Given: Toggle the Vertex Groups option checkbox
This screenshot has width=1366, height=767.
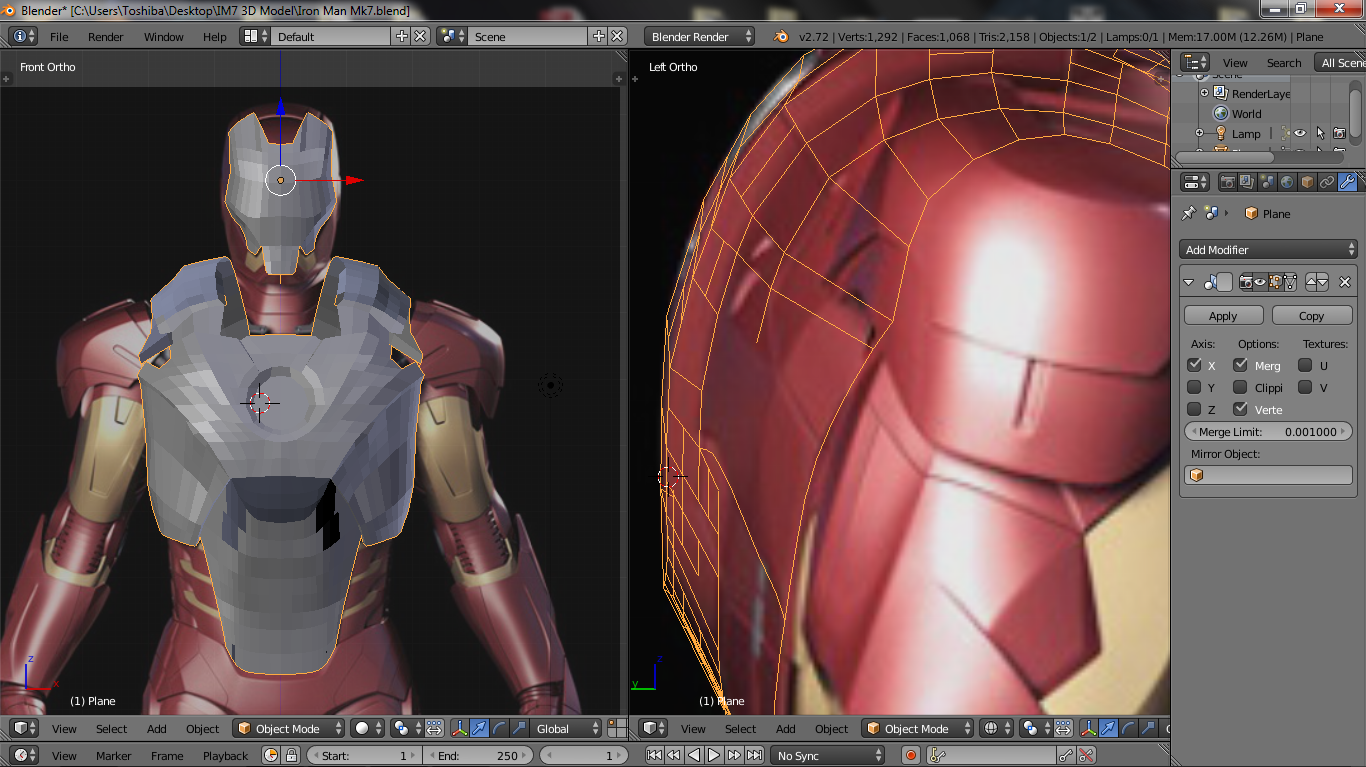Looking at the screenshot, I should [1240, 409].
